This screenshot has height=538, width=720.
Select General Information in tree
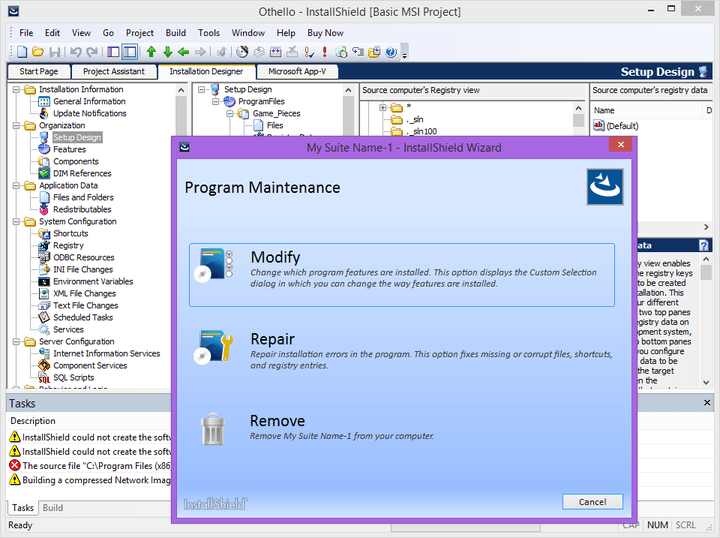(x=89, y=101)
